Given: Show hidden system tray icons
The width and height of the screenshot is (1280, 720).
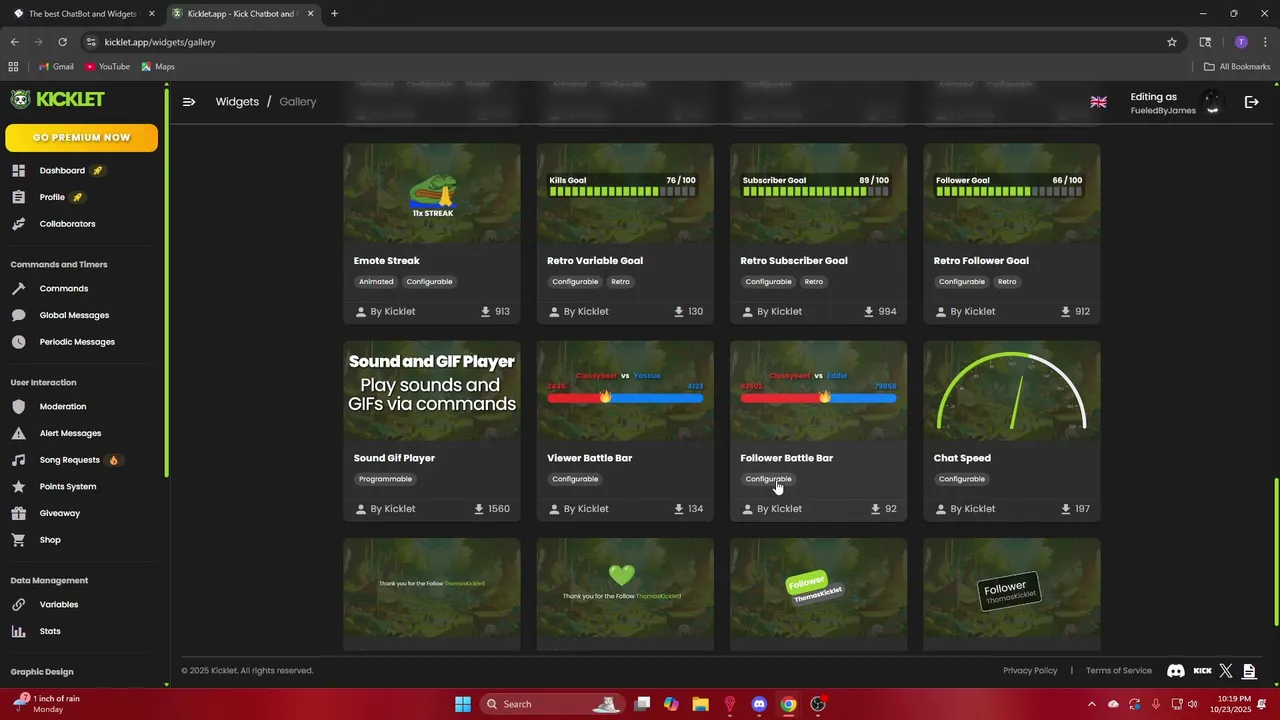Looking at the screenshot, I should point(1091,704).
